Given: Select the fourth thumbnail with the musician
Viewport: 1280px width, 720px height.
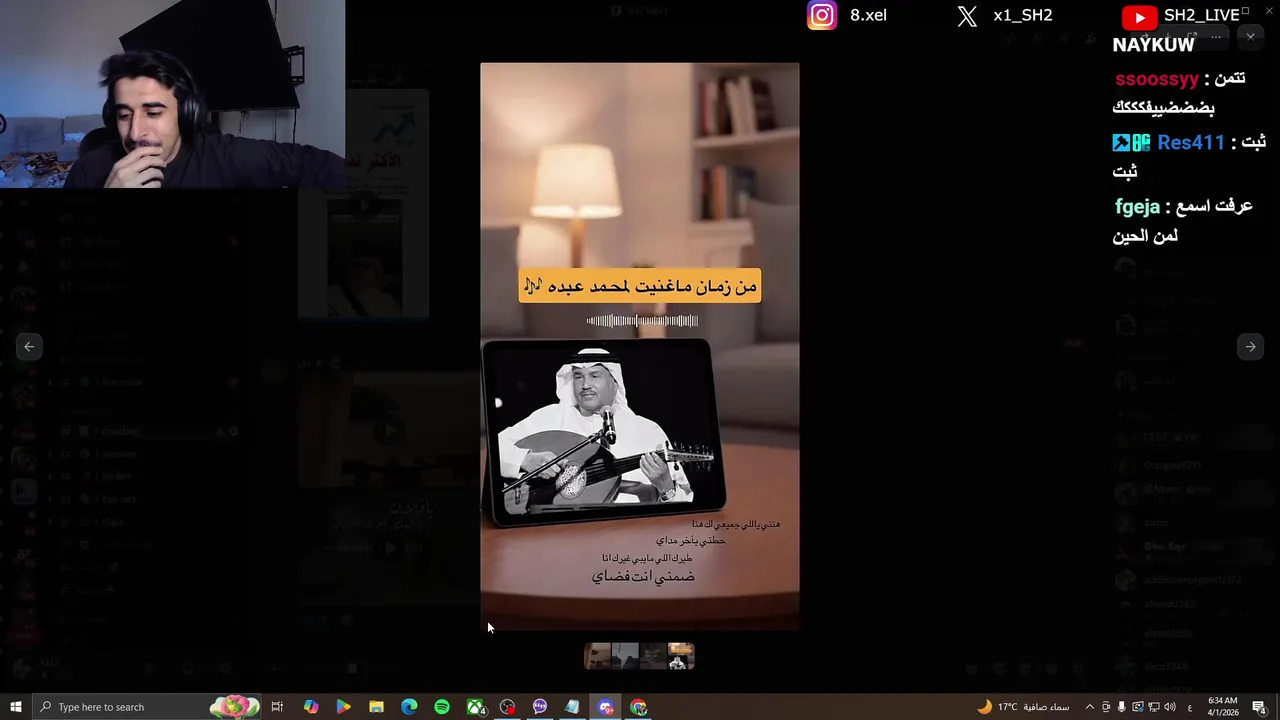Looking at the screenshot, I should point(681,656).
